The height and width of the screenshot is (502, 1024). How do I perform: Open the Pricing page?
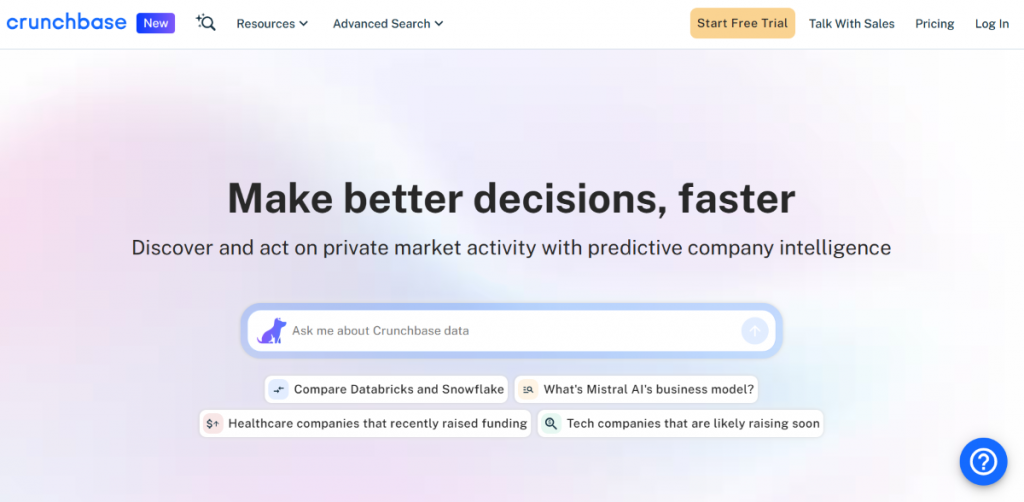coord(935,24)
